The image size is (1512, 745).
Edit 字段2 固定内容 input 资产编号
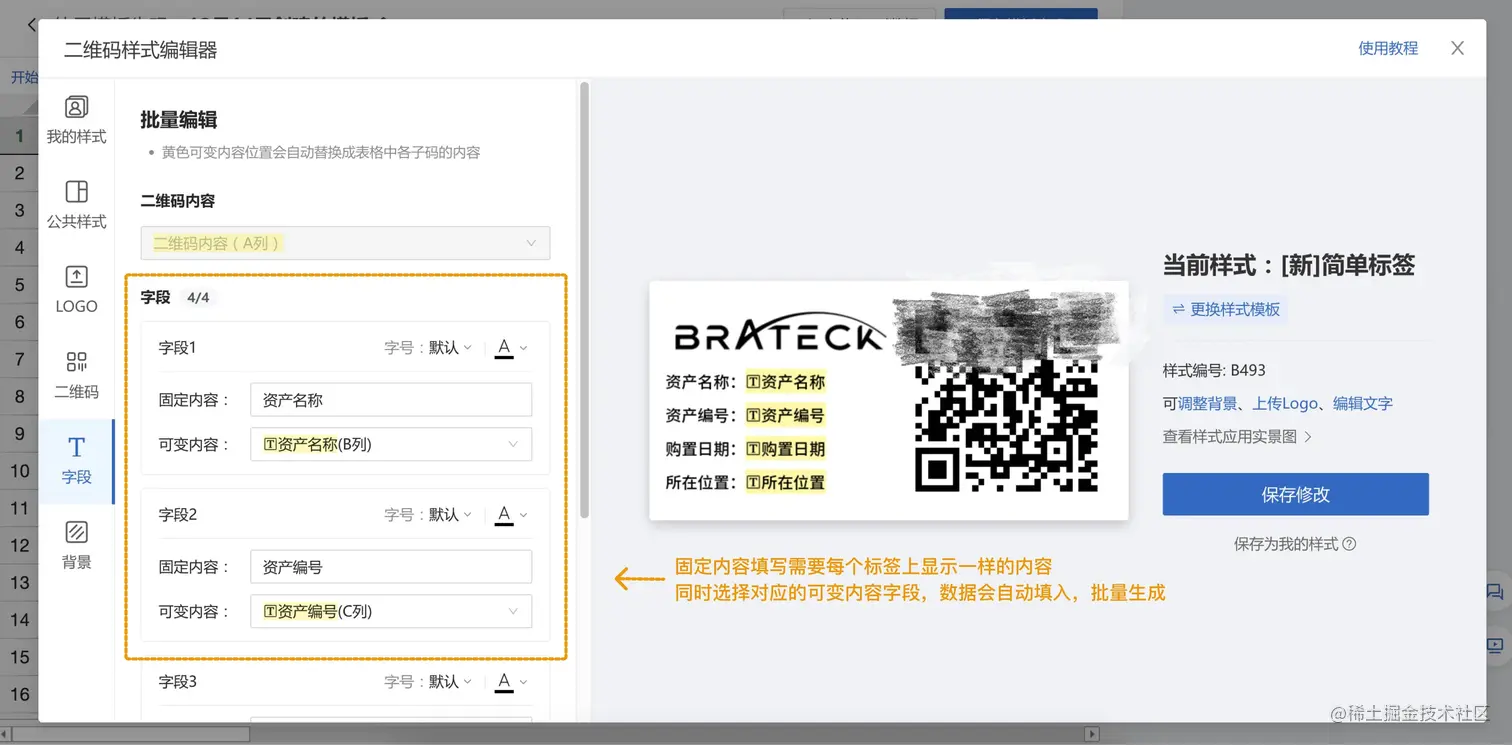click(x=391, y=567)
